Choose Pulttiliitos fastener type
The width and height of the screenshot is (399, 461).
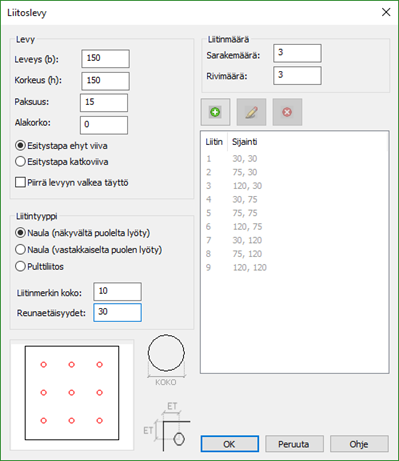pos(39,267)
